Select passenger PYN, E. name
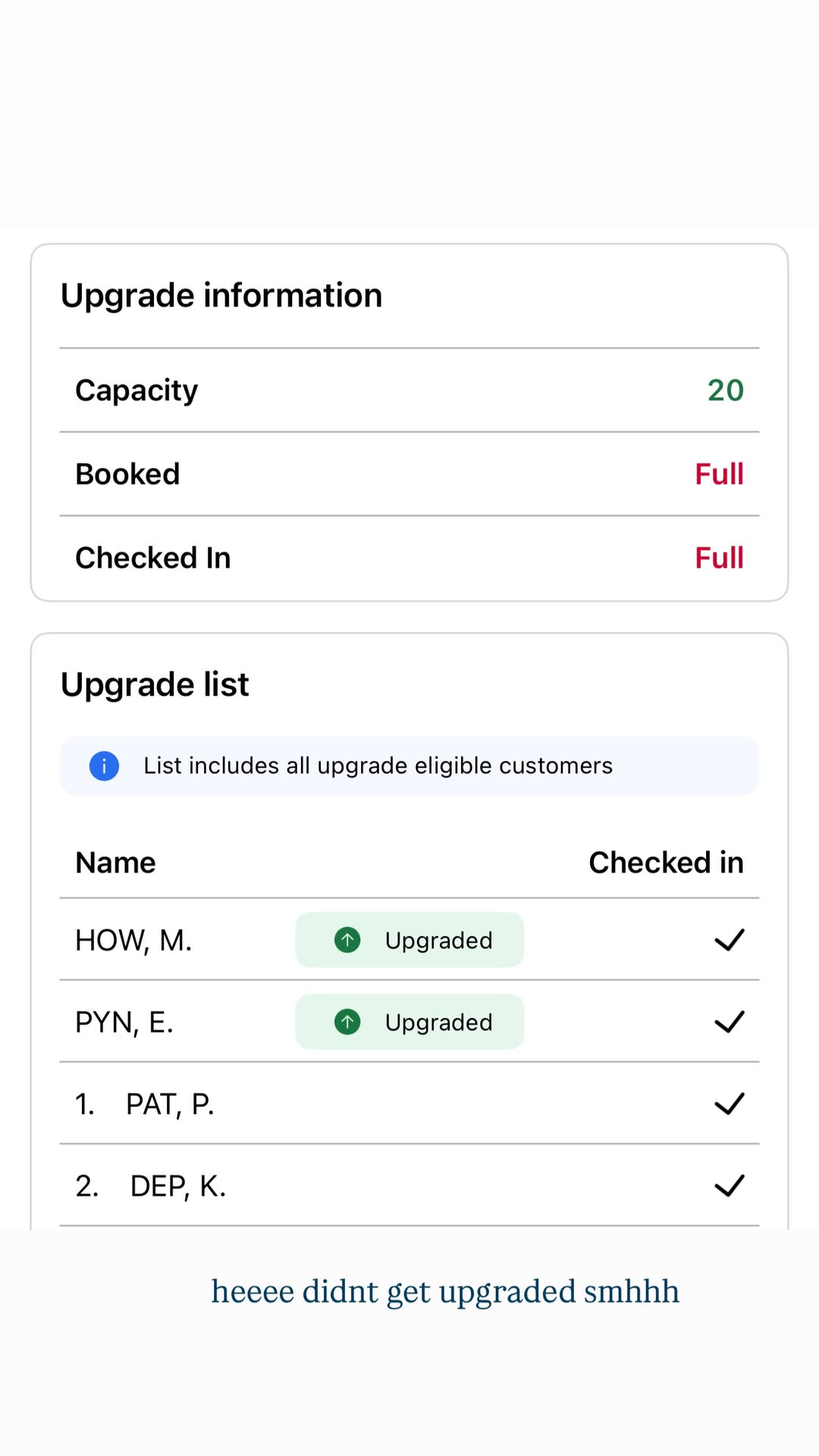Image resolution: width=819 pixels, height=1456 pixels. pos(124,1023)
